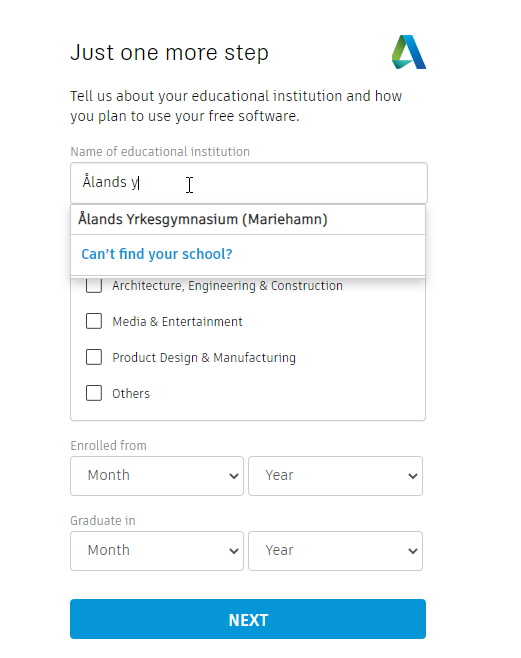Click the Enrolled from label text
Image resolution: width=521 pixels, height=658 pixels.
point(109,446)
